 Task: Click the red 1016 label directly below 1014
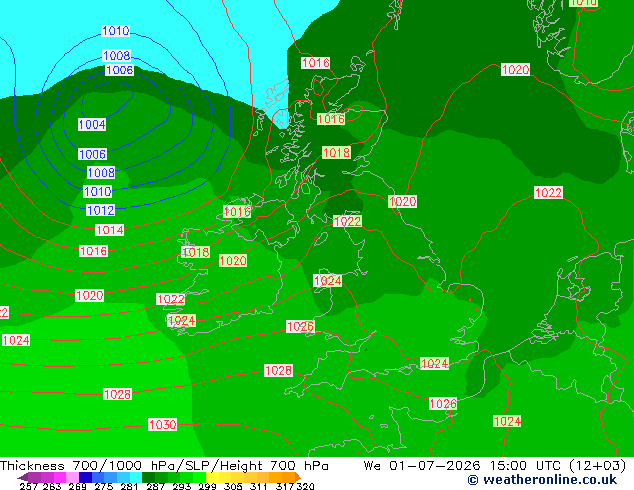coord(93,251)
